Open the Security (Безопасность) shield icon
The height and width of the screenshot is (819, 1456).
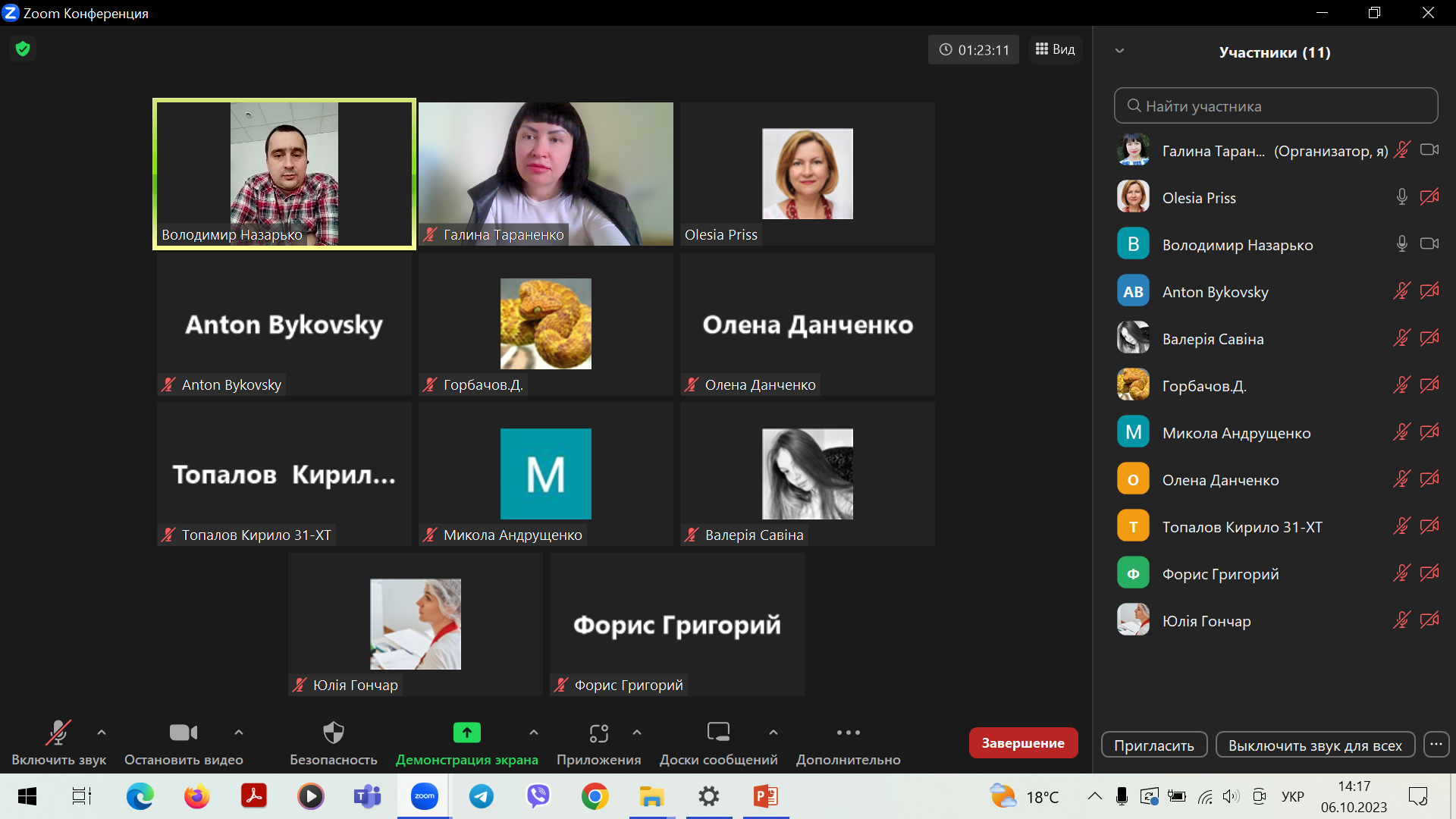[334, 733]
